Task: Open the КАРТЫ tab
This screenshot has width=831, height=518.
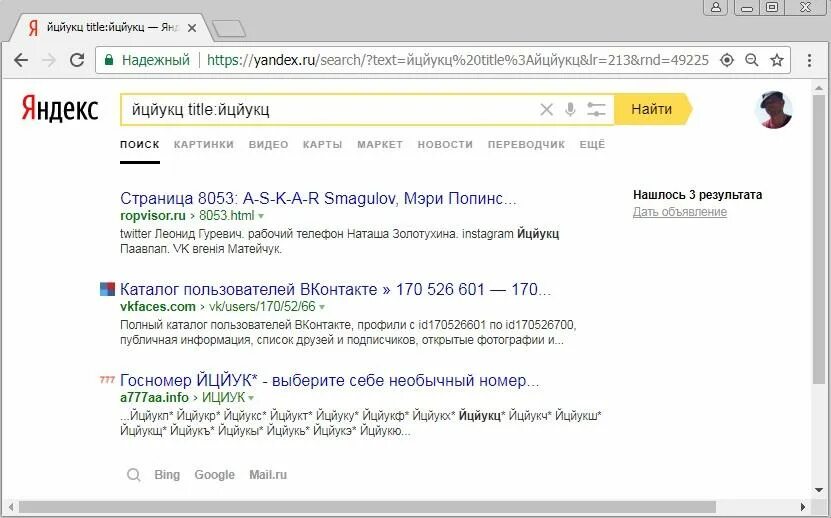Action: [x=323, y=144]
